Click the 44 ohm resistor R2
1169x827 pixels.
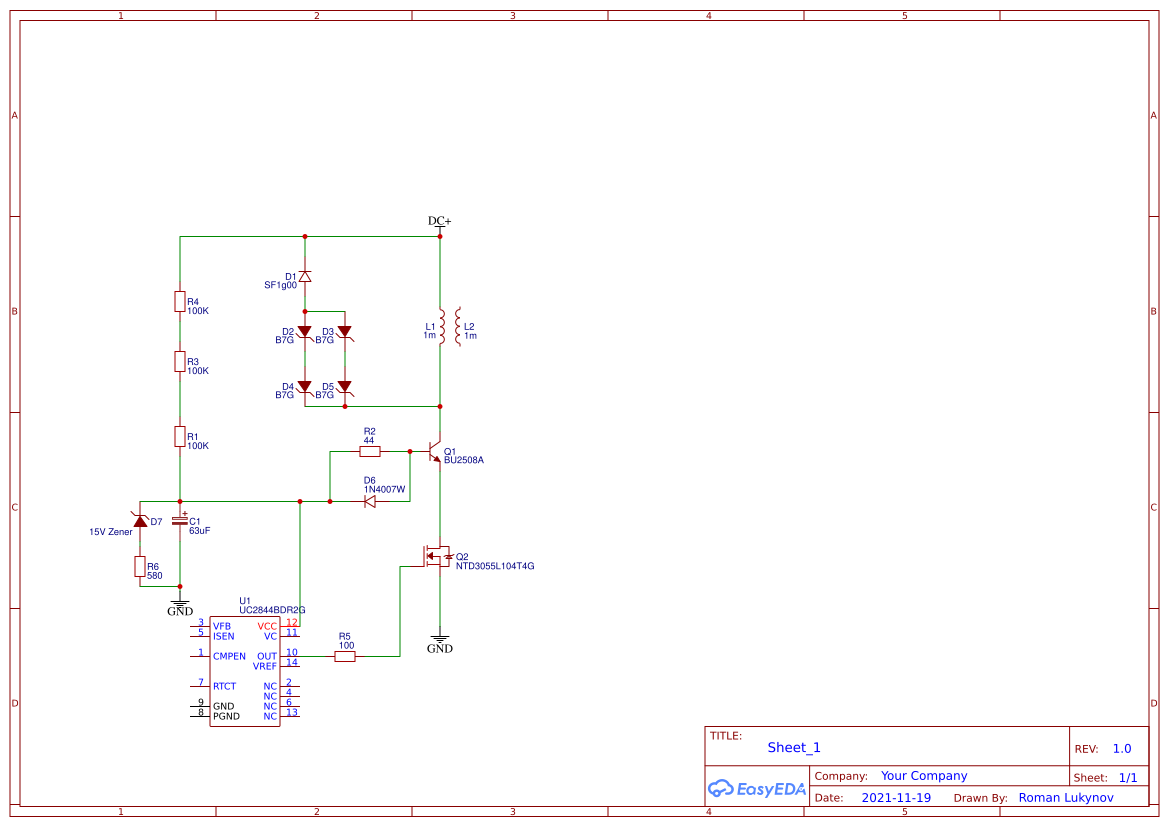pos(369,451)
